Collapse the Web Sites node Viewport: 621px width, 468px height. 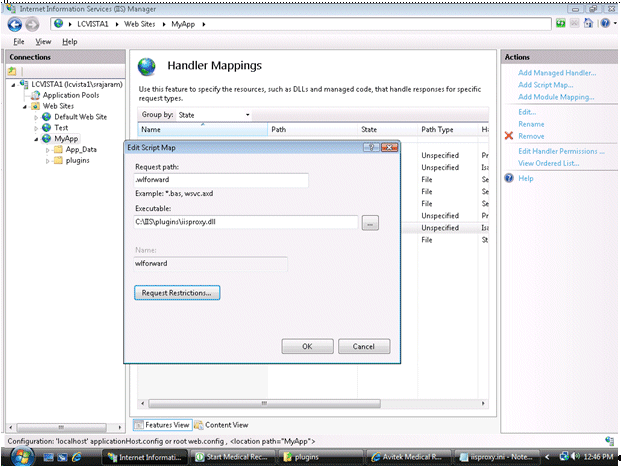pyautogui.click(x=25, y=107)
